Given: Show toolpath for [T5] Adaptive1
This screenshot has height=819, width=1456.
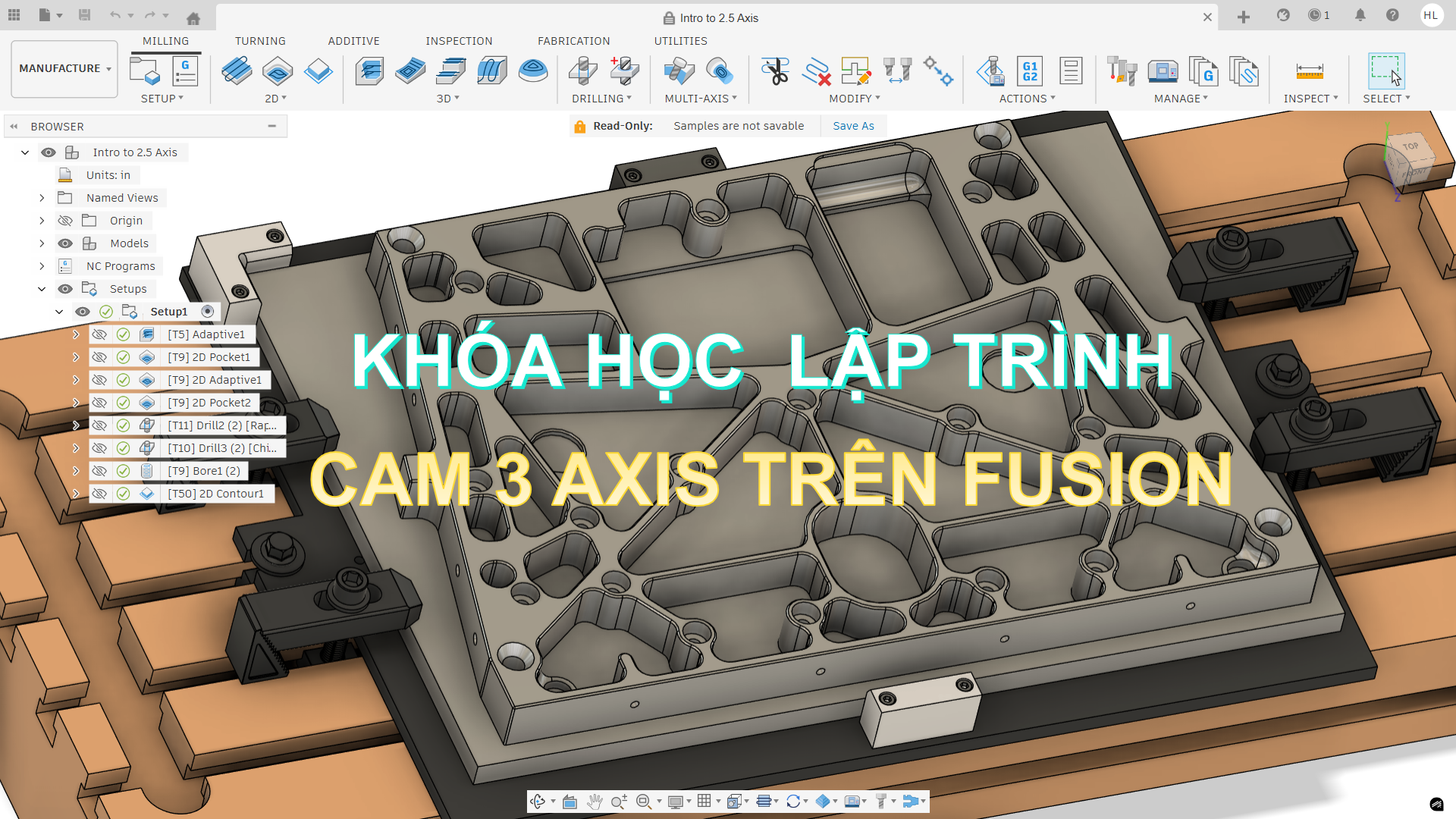Looking at the screenshot, I should [99, 334].
